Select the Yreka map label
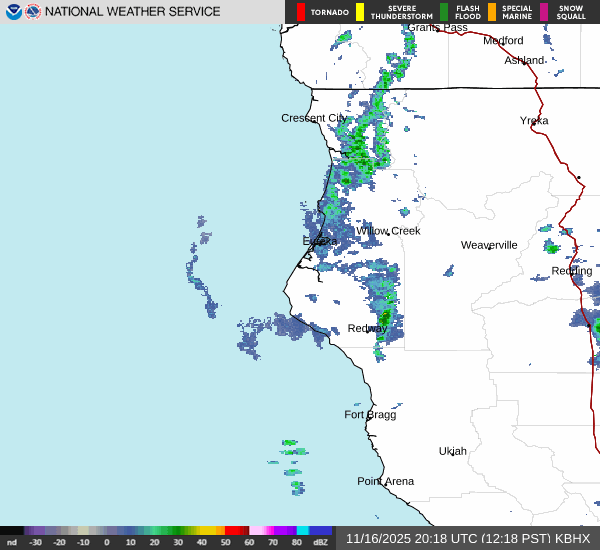The image size is (600, 550). 534,120
